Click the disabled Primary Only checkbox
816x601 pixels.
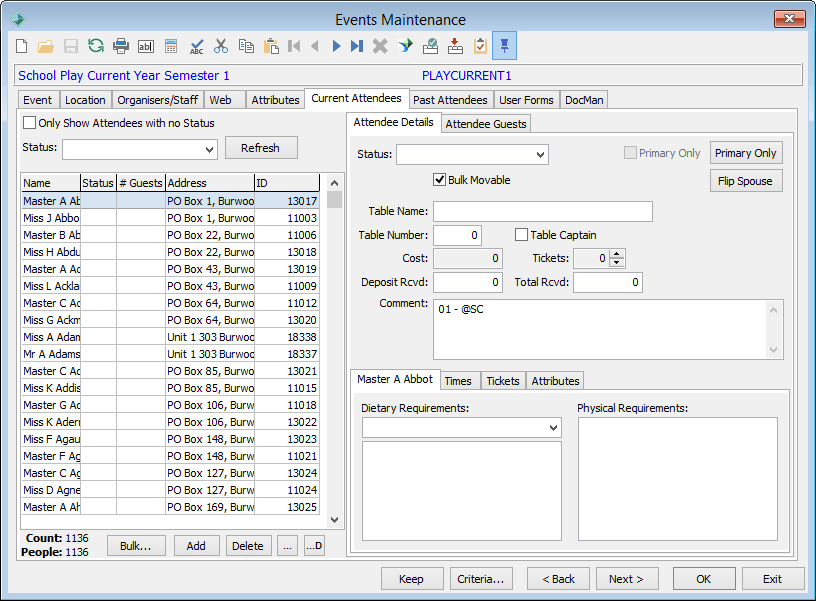pos(630,153)
